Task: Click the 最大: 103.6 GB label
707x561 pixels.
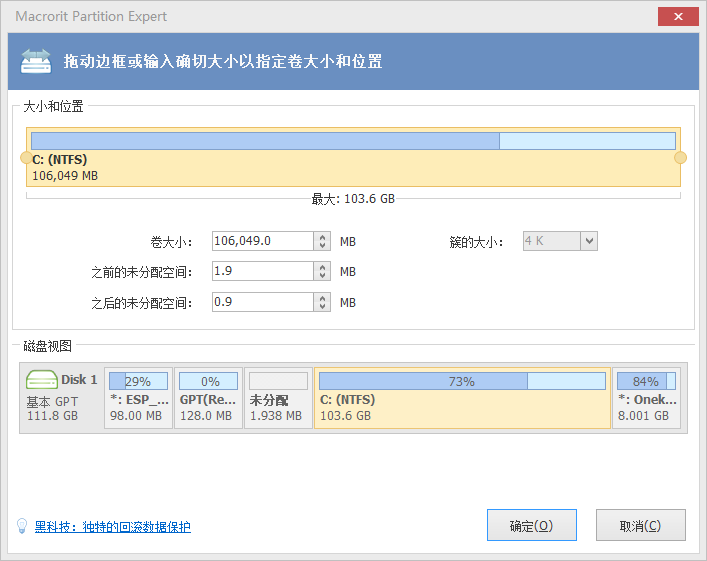Action: pyautogui.click(x=353, y=199)
